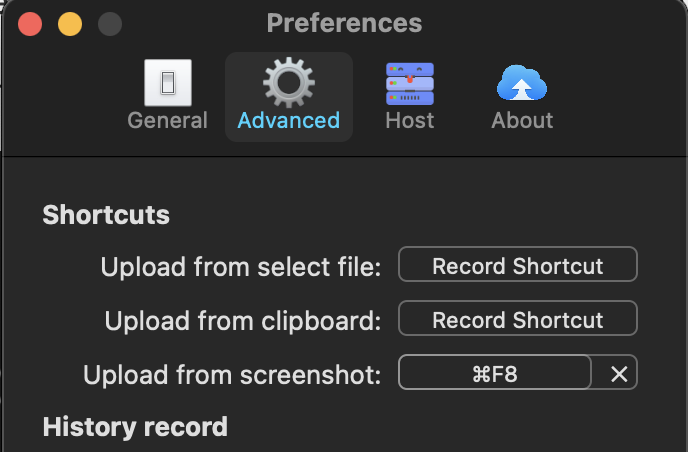Click the ⌘F8 screenshot shortcut field

495,374
